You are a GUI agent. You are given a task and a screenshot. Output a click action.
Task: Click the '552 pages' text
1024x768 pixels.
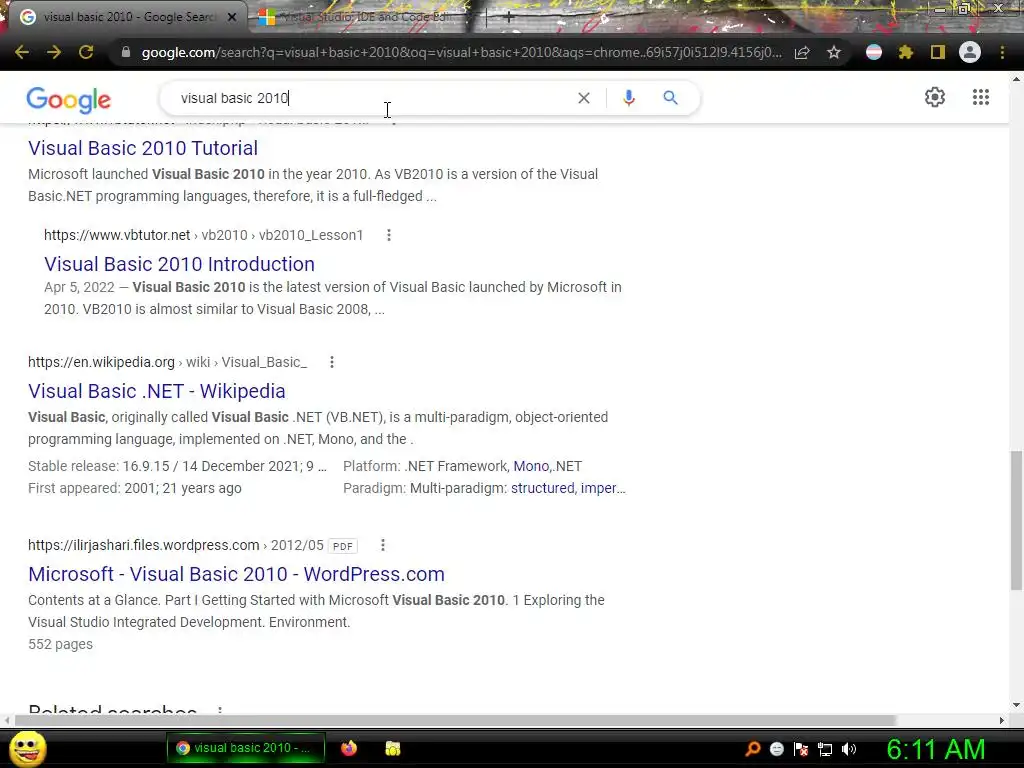click(60, 645)
